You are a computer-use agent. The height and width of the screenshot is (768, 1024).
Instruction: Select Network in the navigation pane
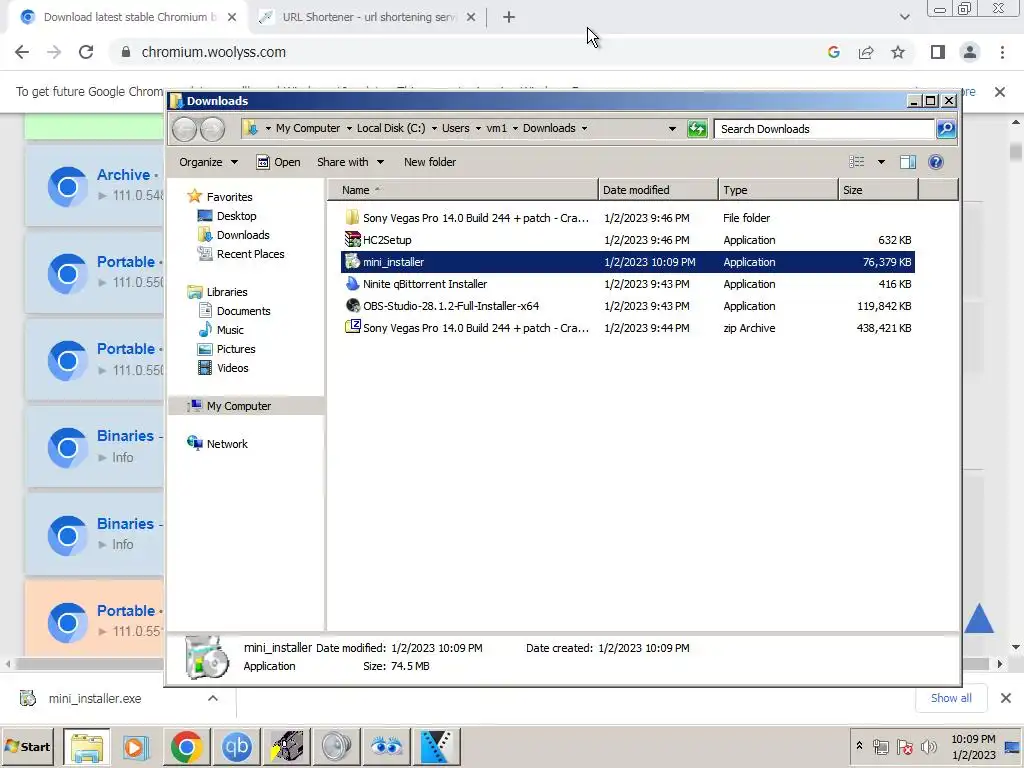[217, 444]
